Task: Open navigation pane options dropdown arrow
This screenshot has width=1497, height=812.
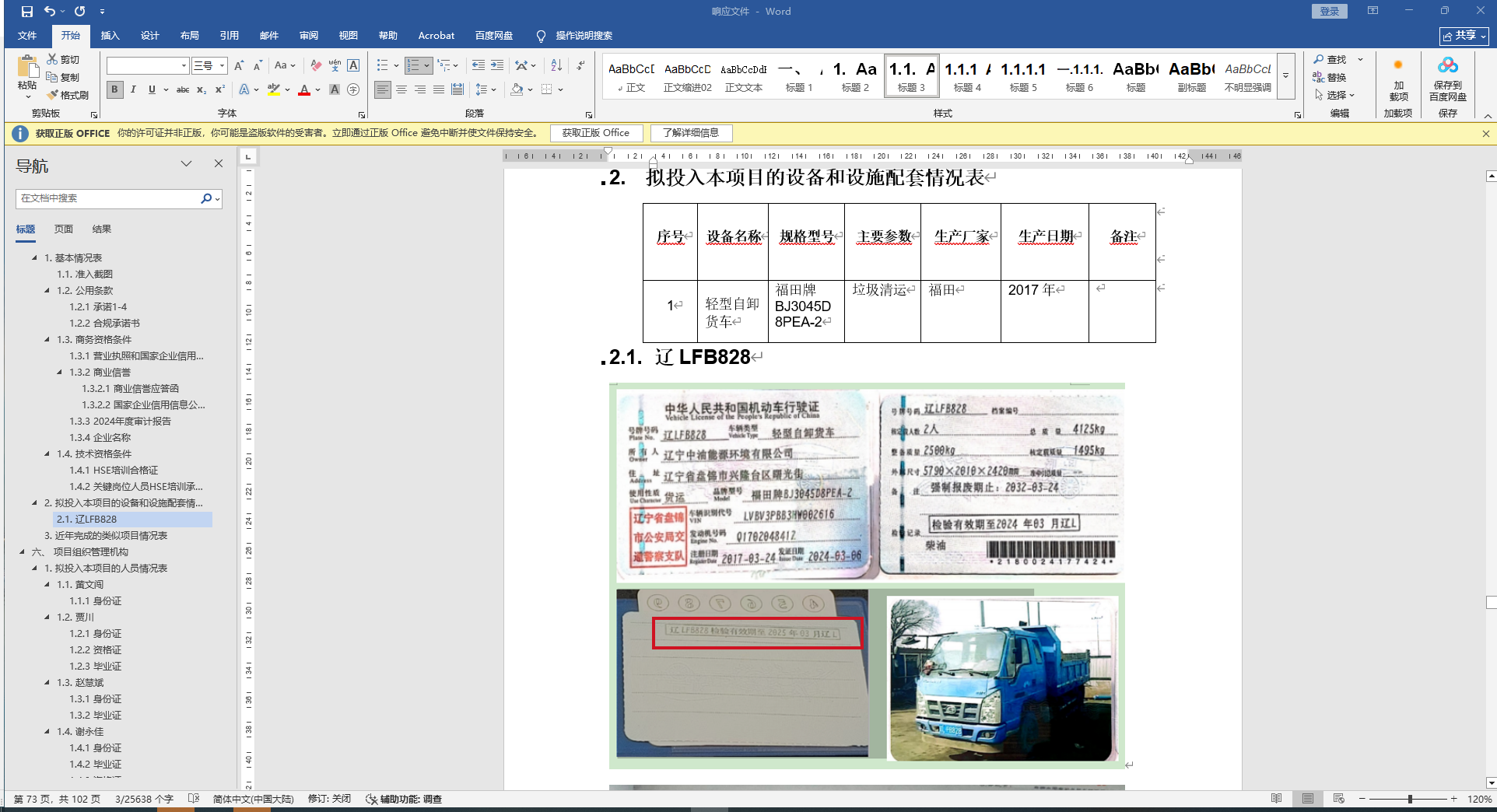Action: pos(186,163)
